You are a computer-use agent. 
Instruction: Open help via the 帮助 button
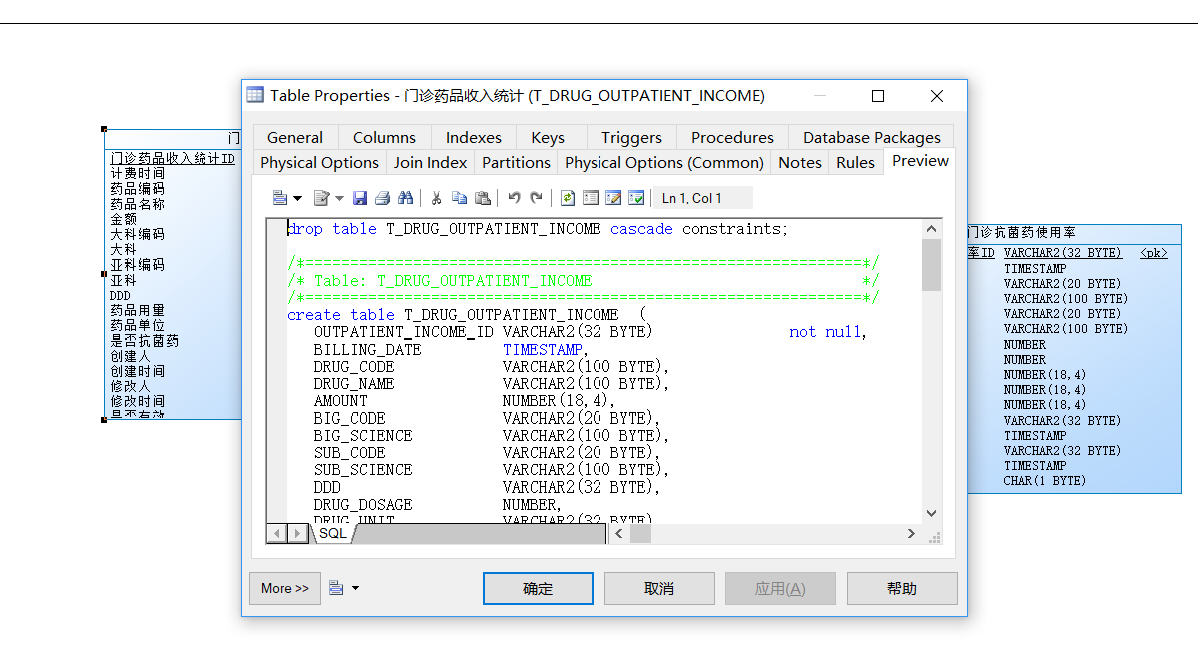click(901, 588)
